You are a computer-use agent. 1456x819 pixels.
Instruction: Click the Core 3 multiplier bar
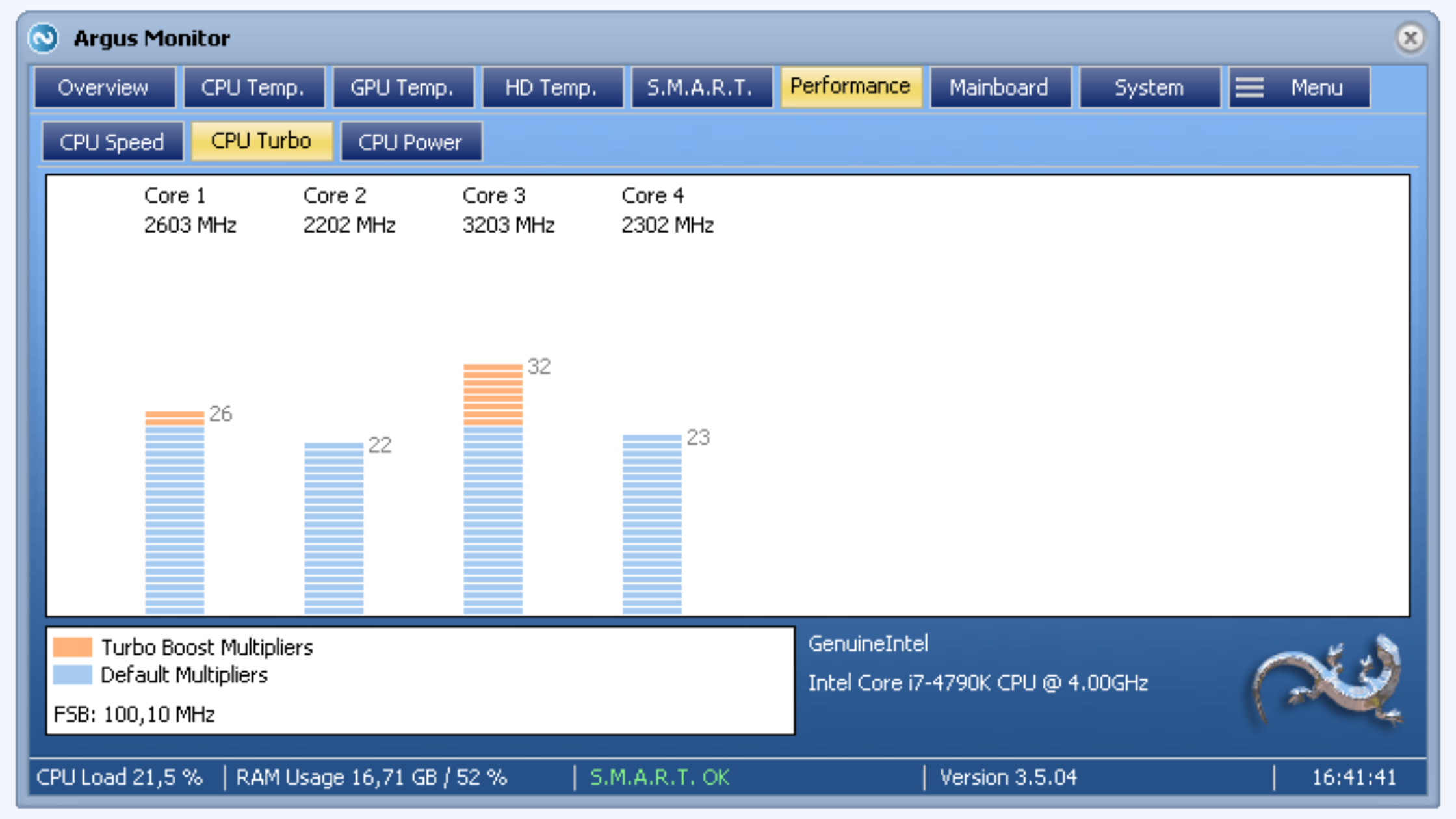point(493,487)
